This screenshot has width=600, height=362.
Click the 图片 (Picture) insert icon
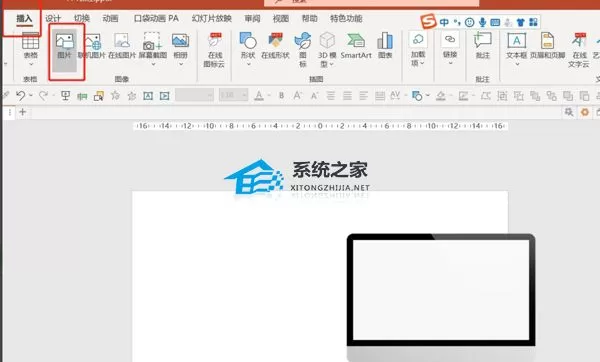point(65,46)
